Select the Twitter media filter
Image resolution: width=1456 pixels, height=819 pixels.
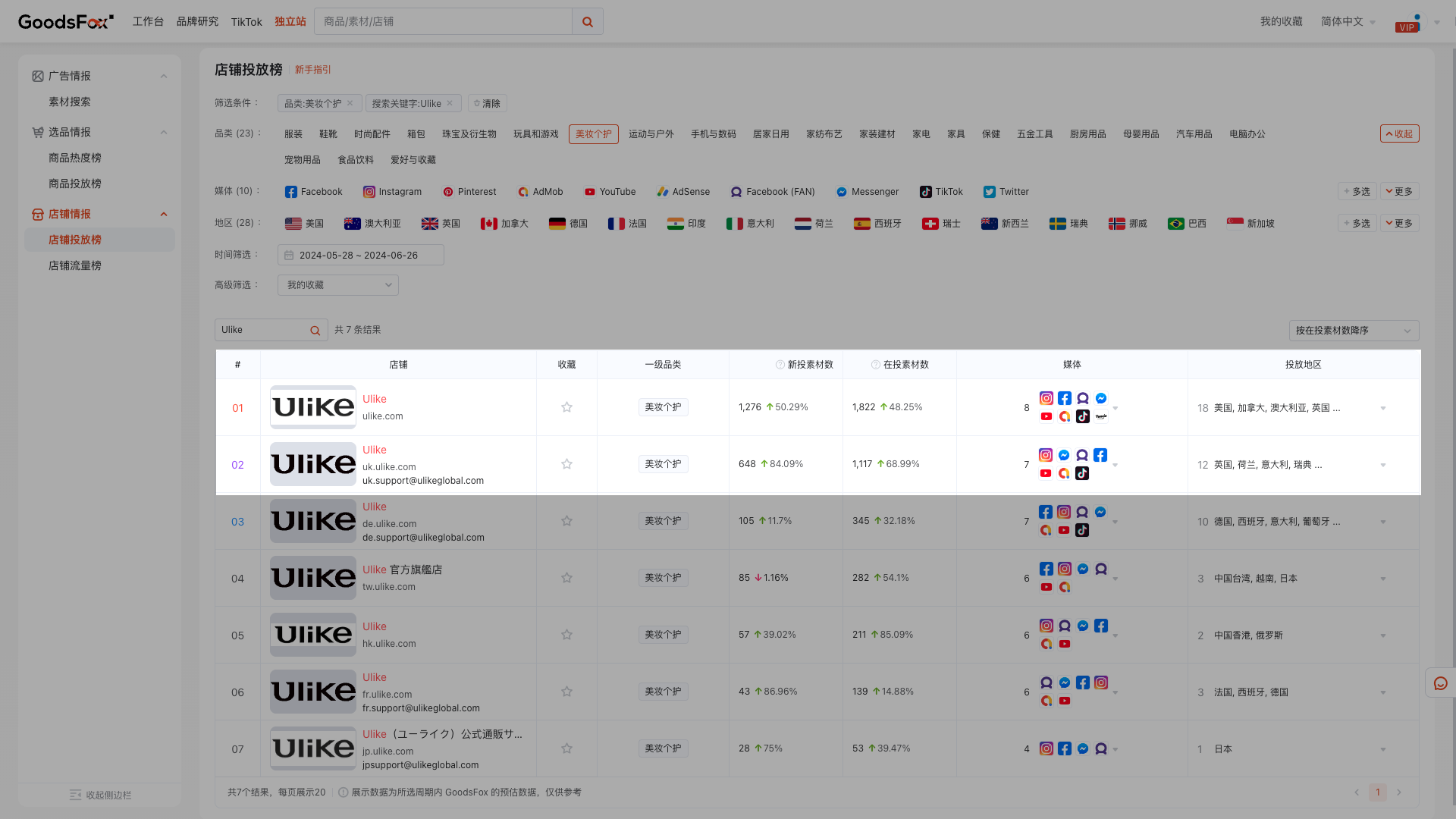coord(1006,192)
